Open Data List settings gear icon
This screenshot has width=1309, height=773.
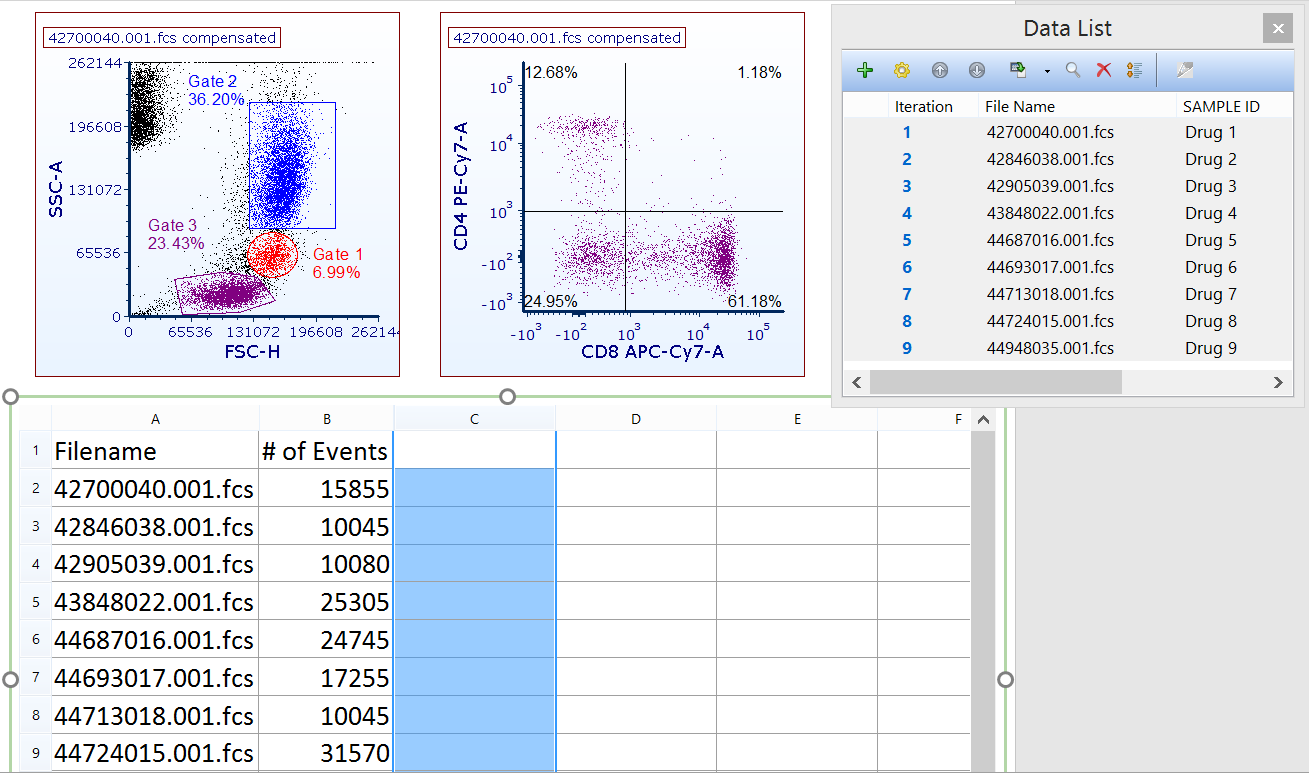902,70
